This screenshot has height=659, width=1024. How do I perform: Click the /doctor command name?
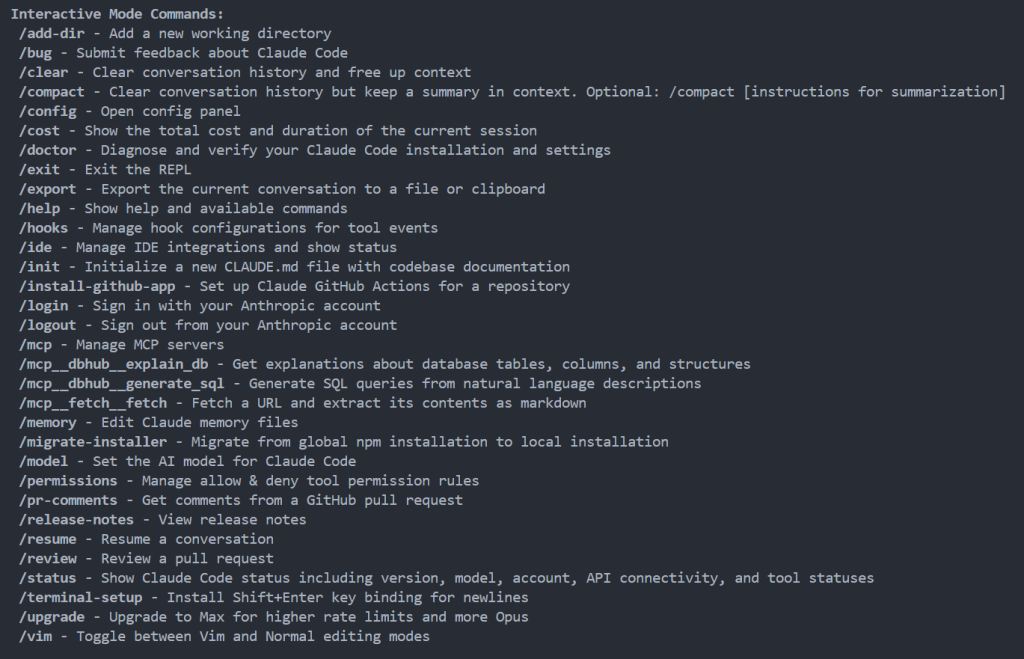48,150
